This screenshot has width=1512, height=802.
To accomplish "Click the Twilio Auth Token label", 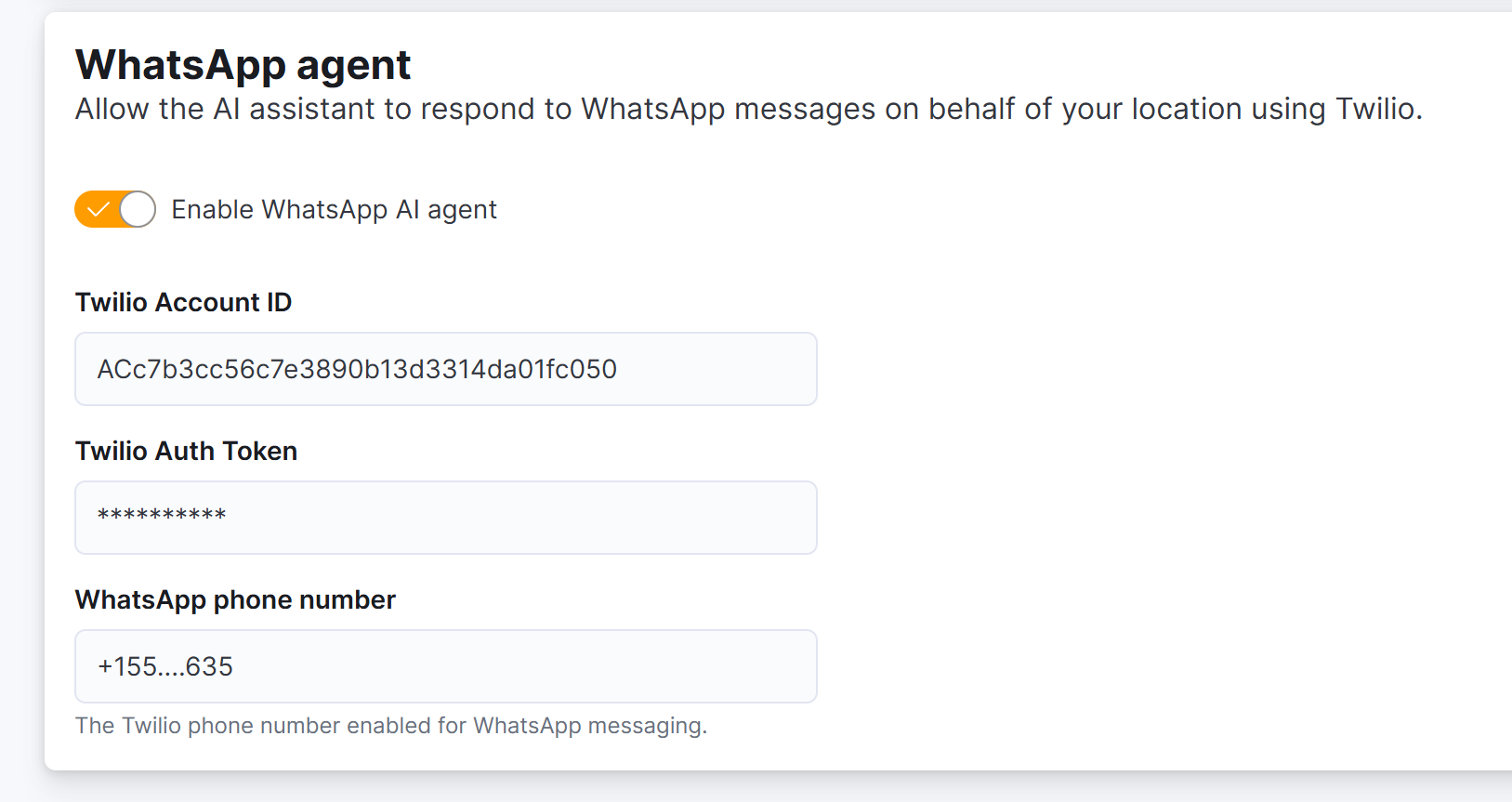I will tap(186, 451).
